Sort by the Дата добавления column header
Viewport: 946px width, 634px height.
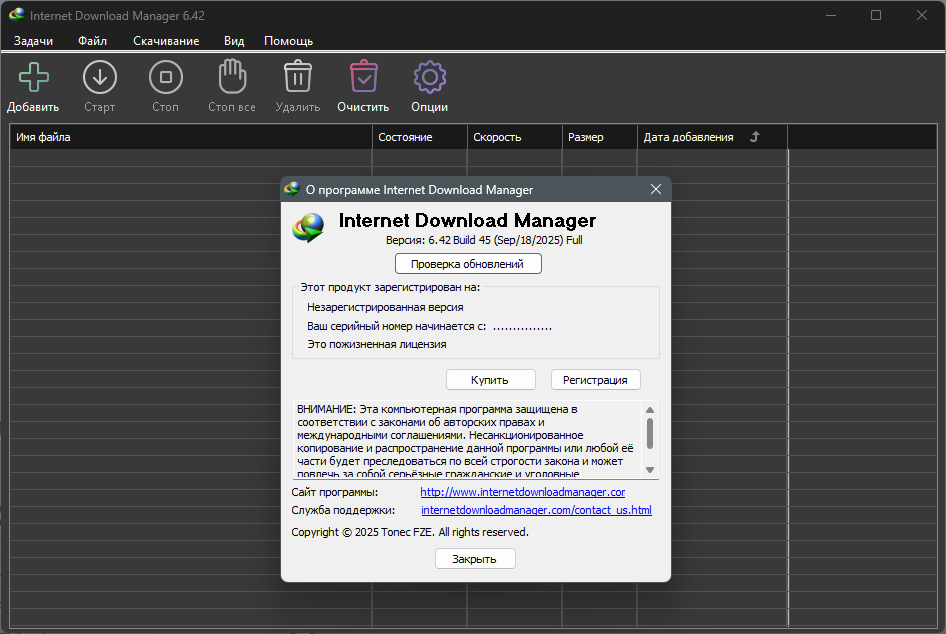pyautogui.click(x=688, y=137)
